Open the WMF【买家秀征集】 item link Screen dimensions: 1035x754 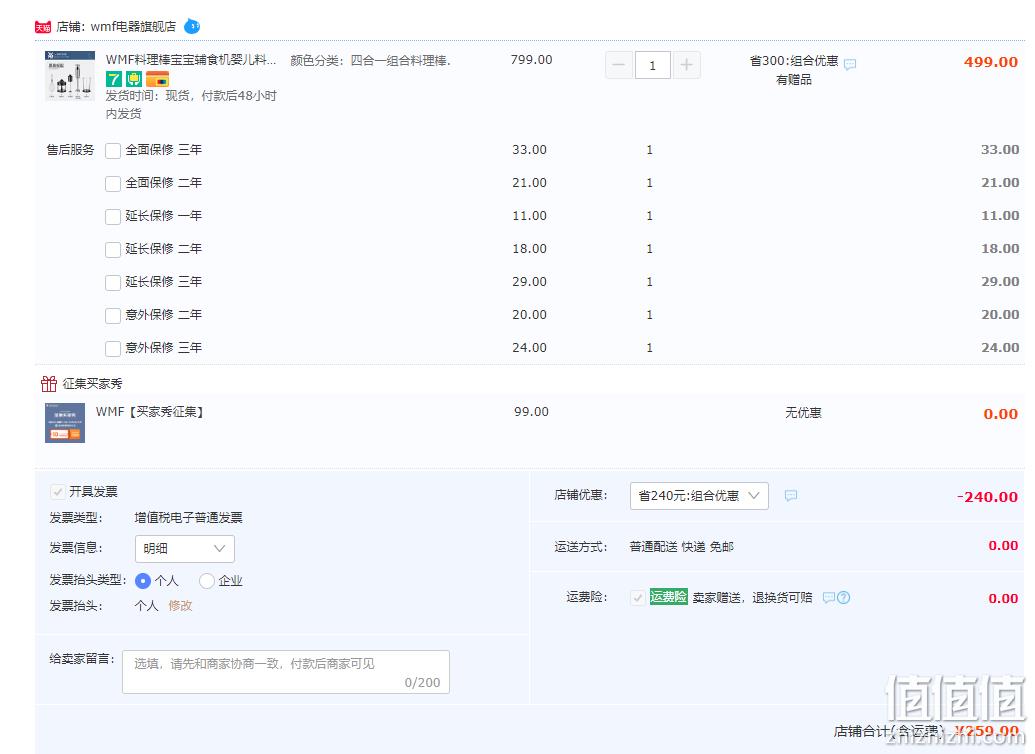tap(150, 412)
